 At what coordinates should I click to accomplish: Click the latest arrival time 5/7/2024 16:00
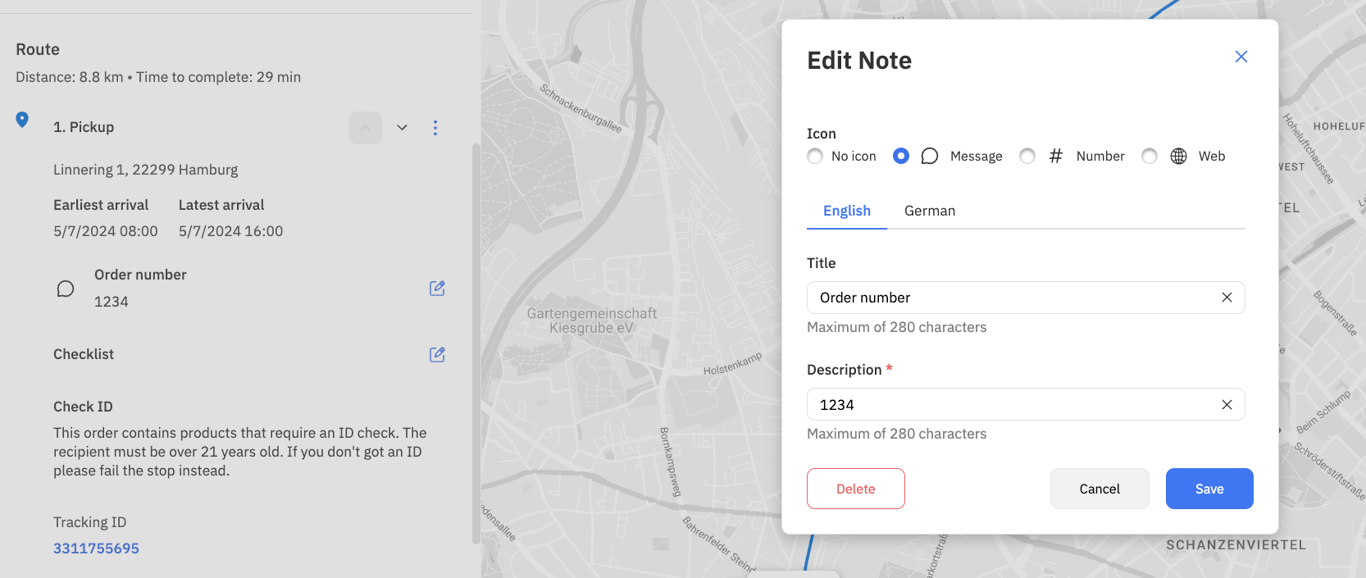click(x=231, y=231)
